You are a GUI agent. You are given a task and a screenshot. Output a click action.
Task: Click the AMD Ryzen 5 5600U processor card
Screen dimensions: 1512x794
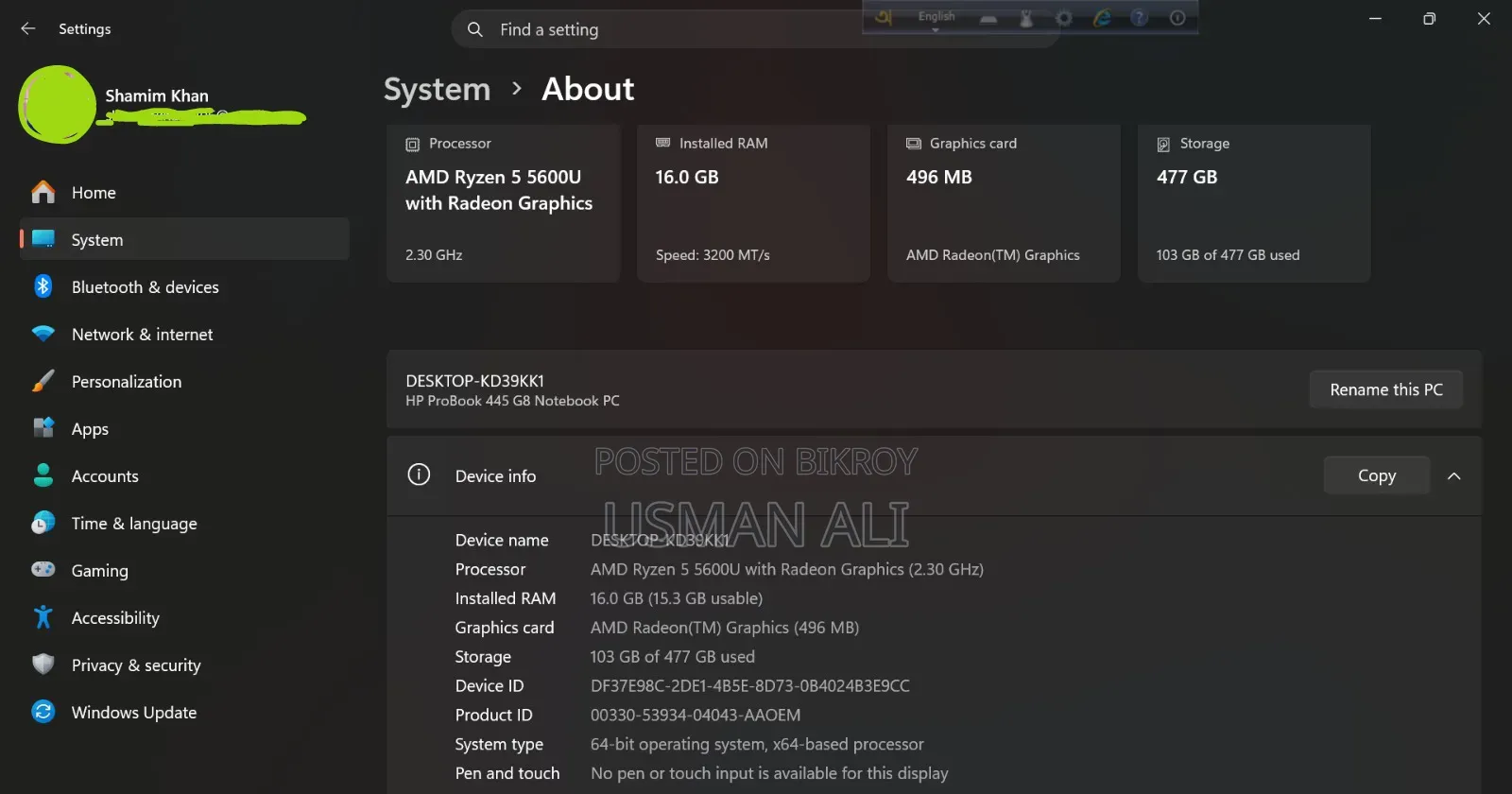pyautogui.click(x=504, y=203)
